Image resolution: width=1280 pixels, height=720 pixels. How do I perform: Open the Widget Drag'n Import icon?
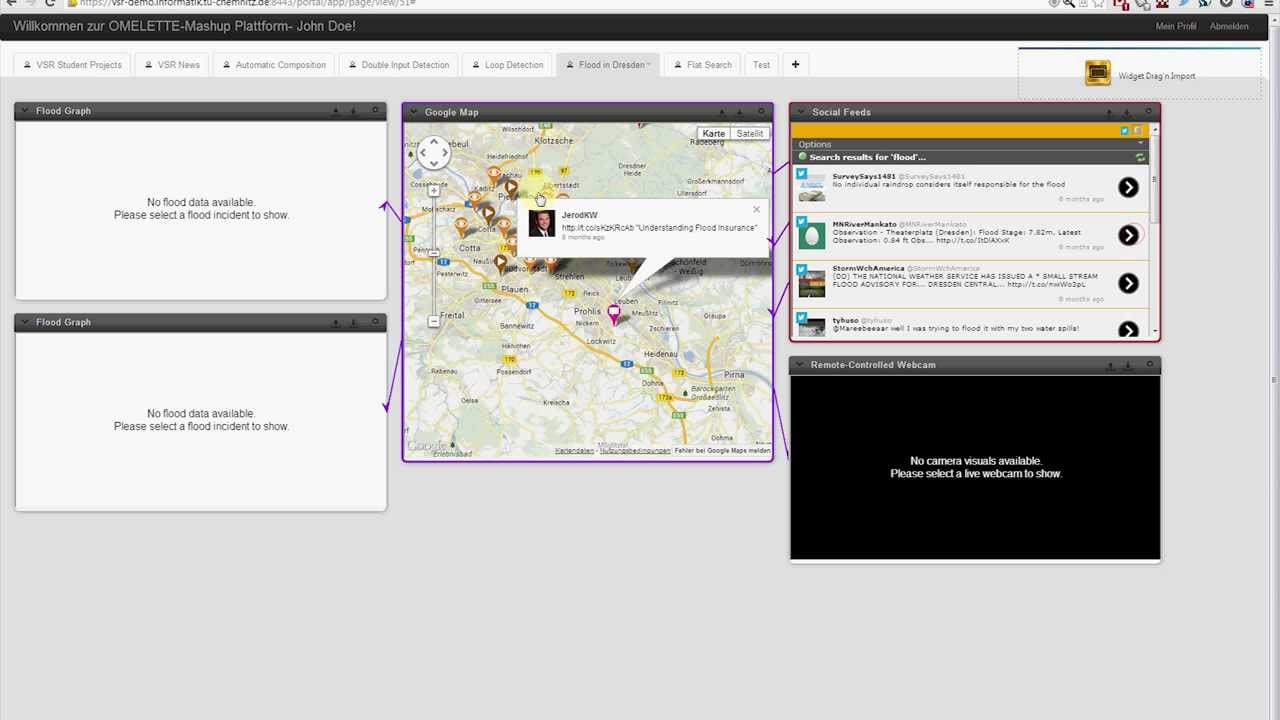pos(1098,74)
